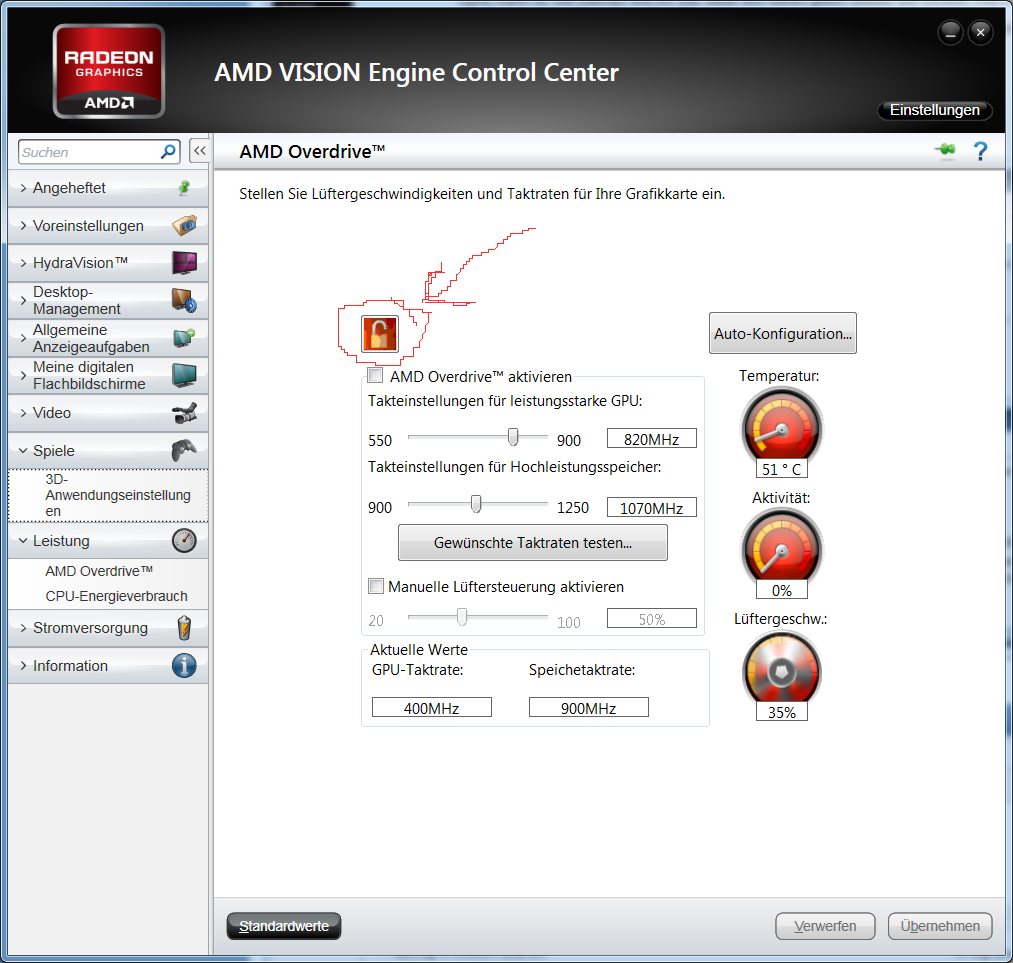Click the Verwerfen button

point(825,926)
